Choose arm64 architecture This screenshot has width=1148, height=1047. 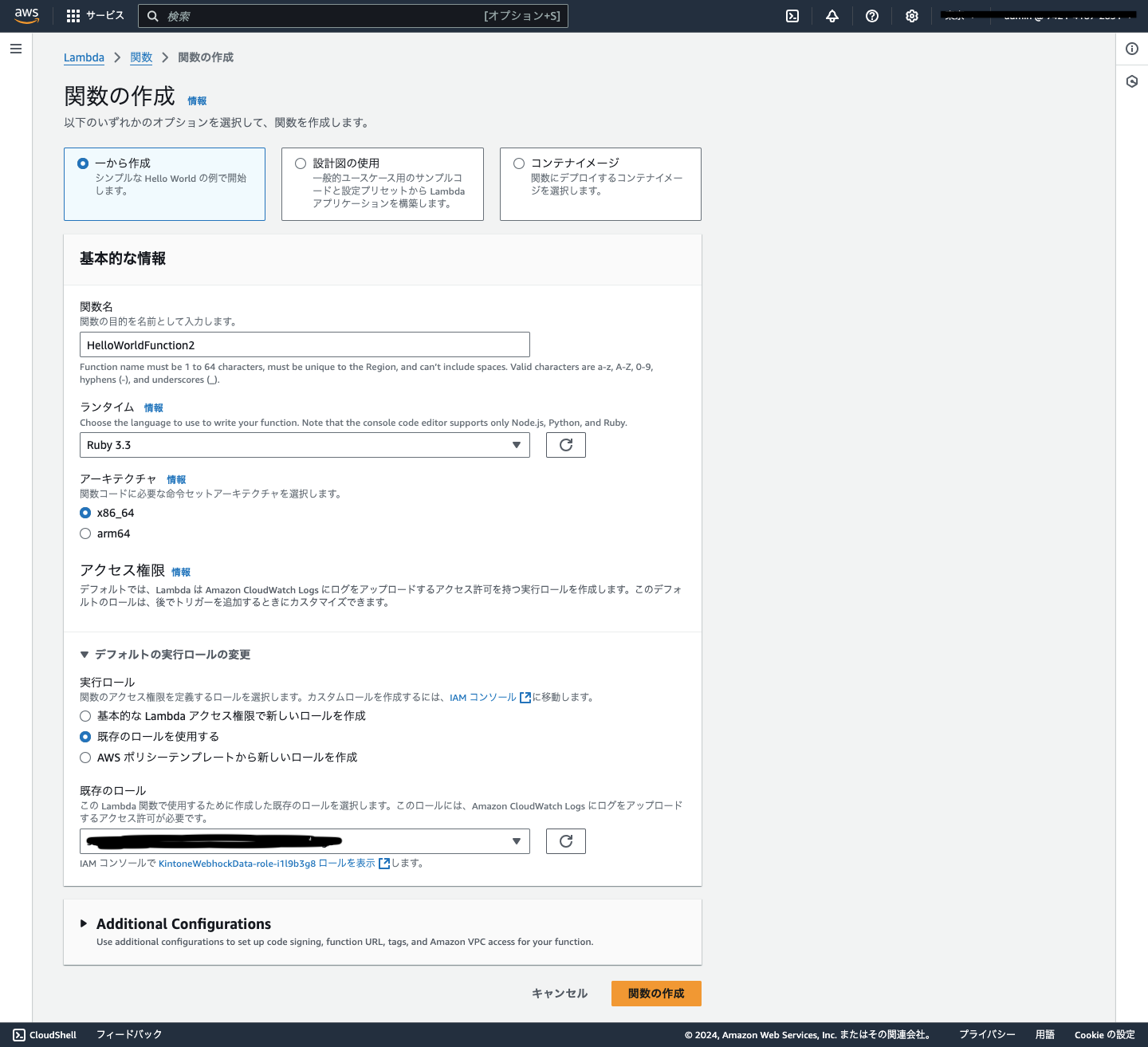[85, 533]
